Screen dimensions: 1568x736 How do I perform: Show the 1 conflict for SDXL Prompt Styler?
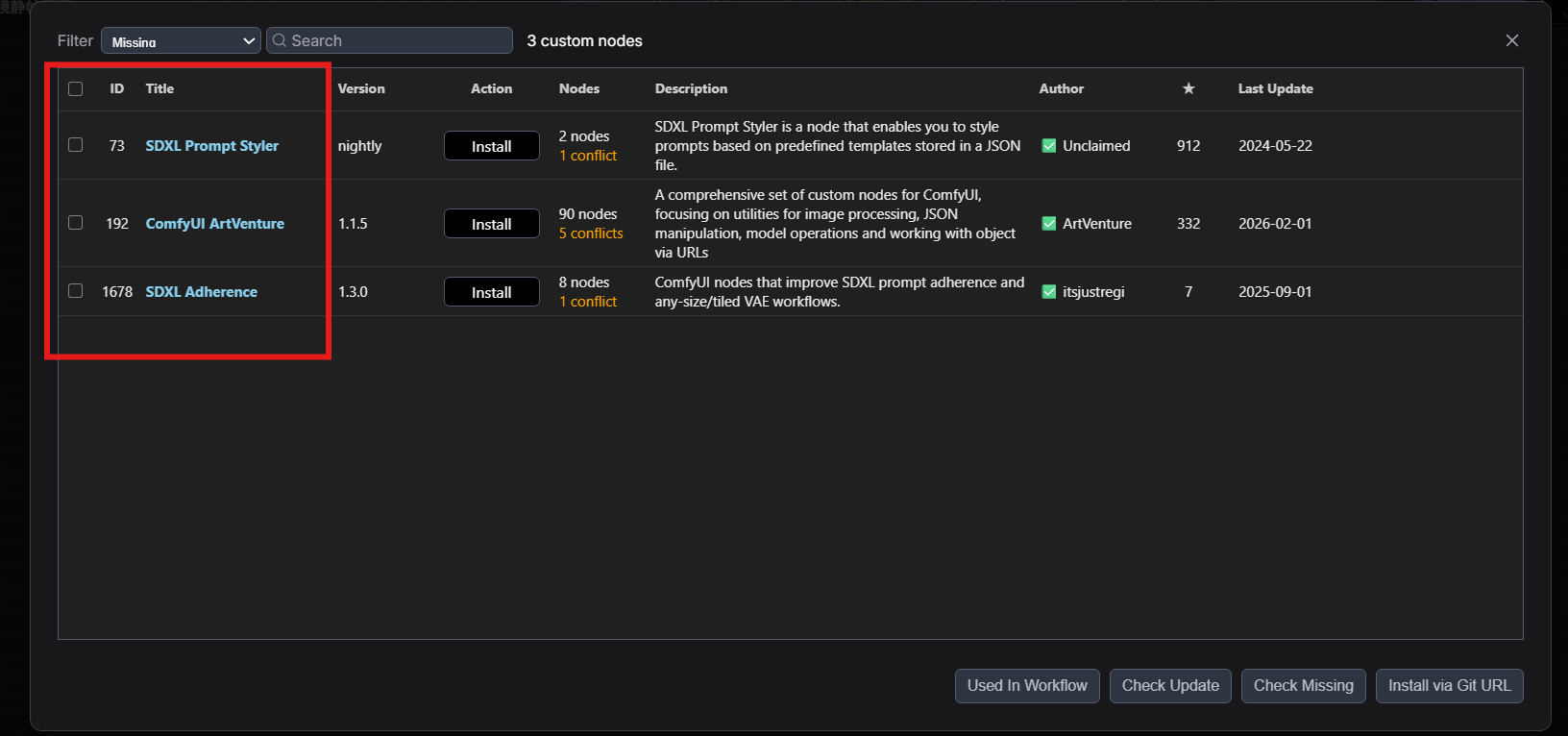(588, 156)
